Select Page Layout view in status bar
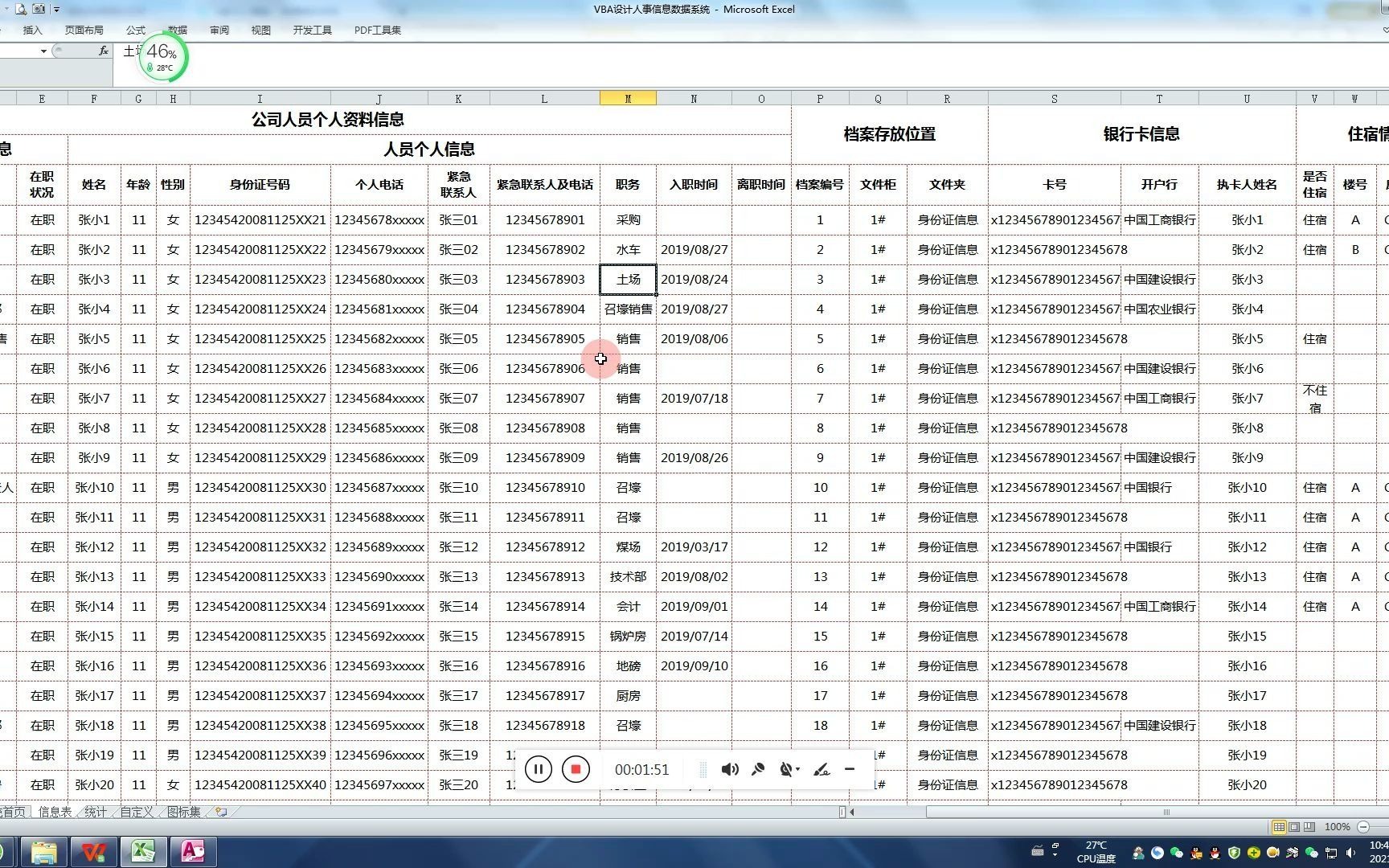 click(1294, 826)
